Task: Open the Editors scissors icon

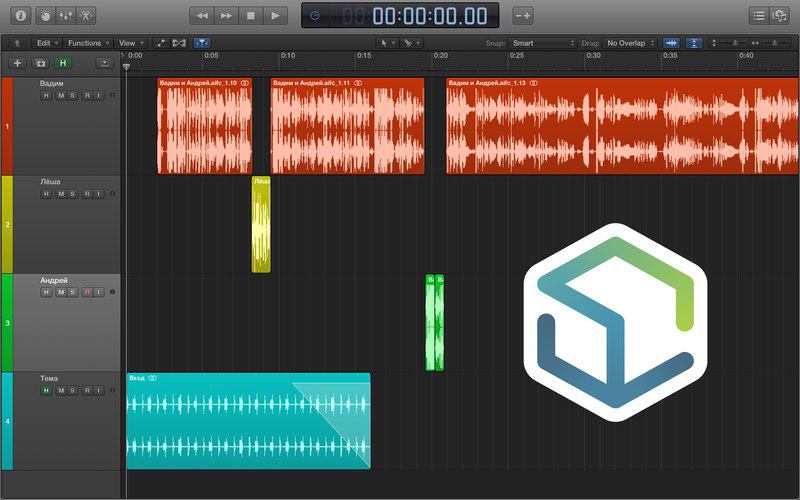Action: (86, 16)
